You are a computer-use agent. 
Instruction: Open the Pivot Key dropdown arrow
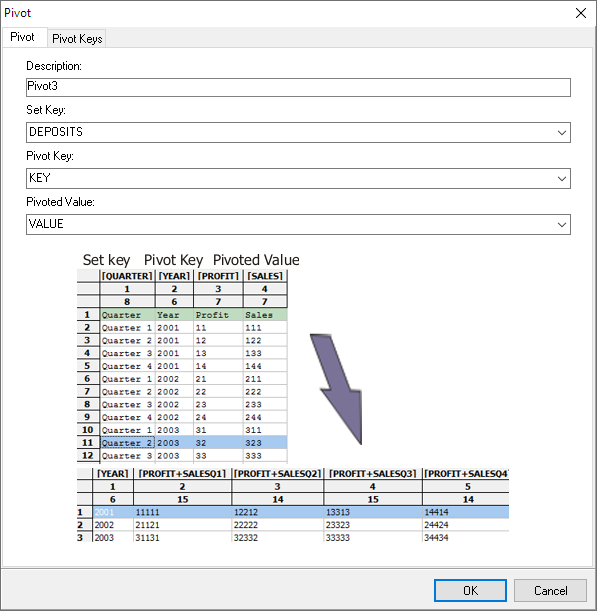(x=562, y=178)
